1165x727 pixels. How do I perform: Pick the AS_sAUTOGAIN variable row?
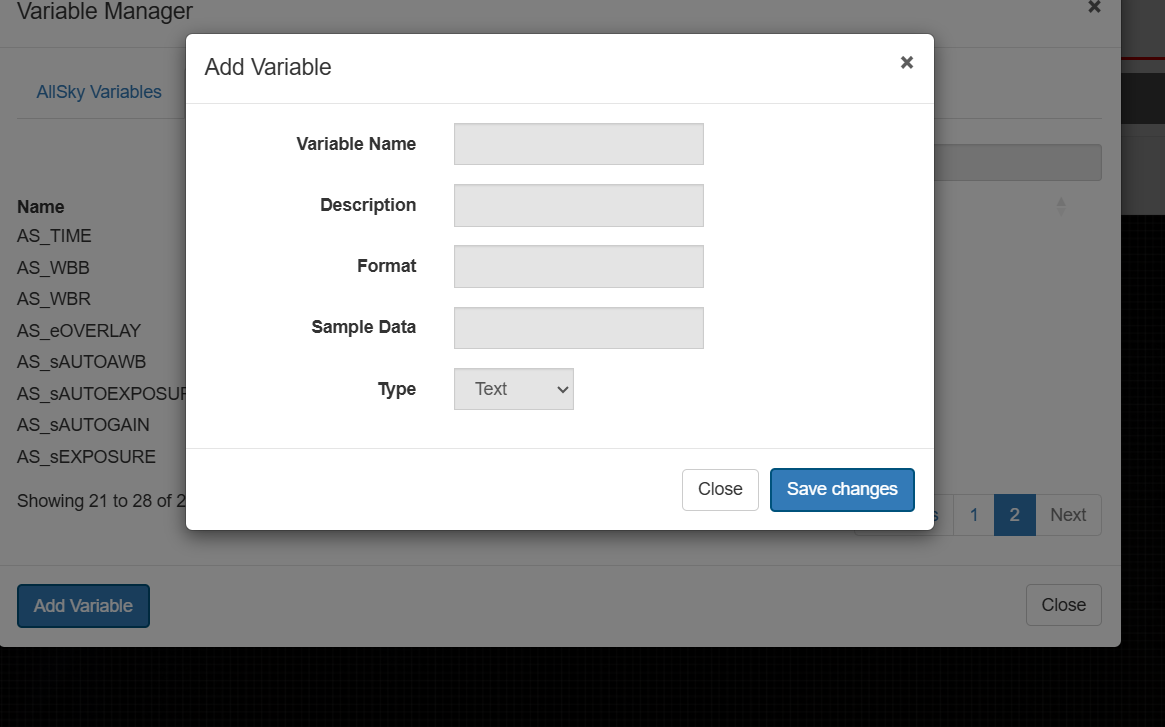coord(83,425)
